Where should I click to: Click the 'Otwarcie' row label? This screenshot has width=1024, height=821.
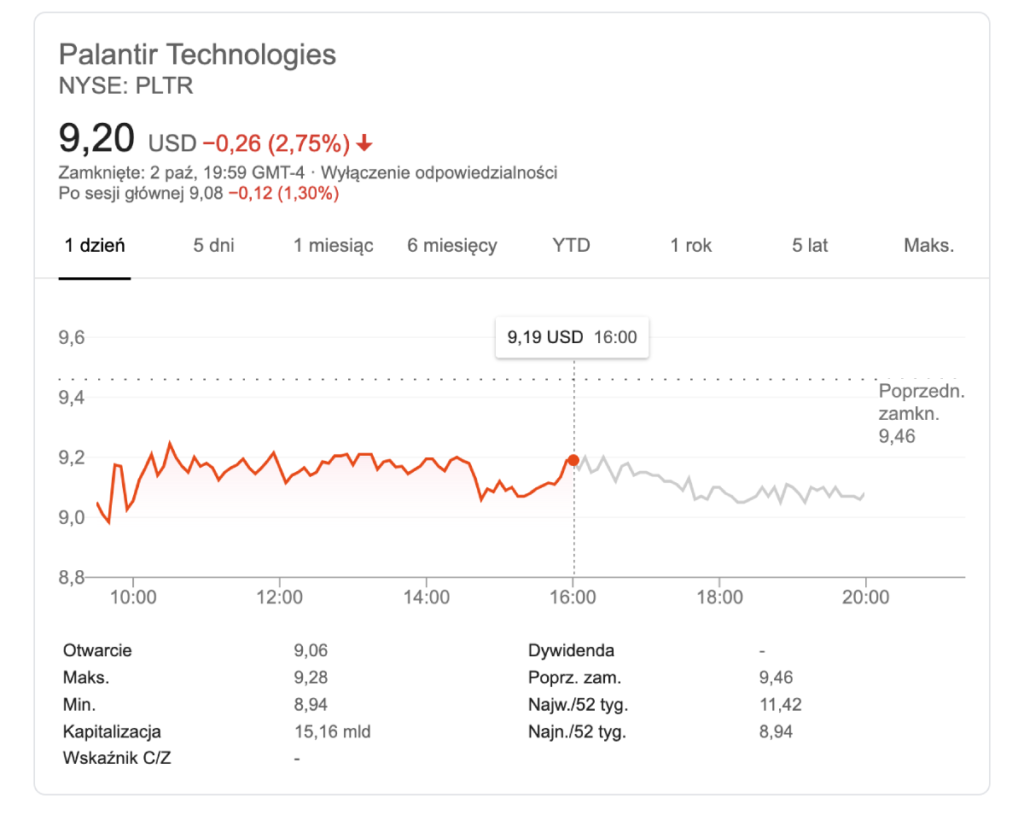coord(97,651)
